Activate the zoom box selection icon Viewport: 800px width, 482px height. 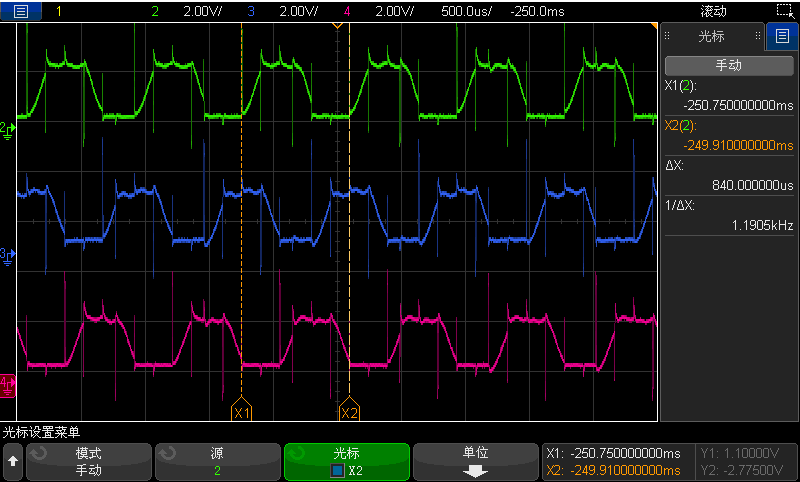[785, 11]
